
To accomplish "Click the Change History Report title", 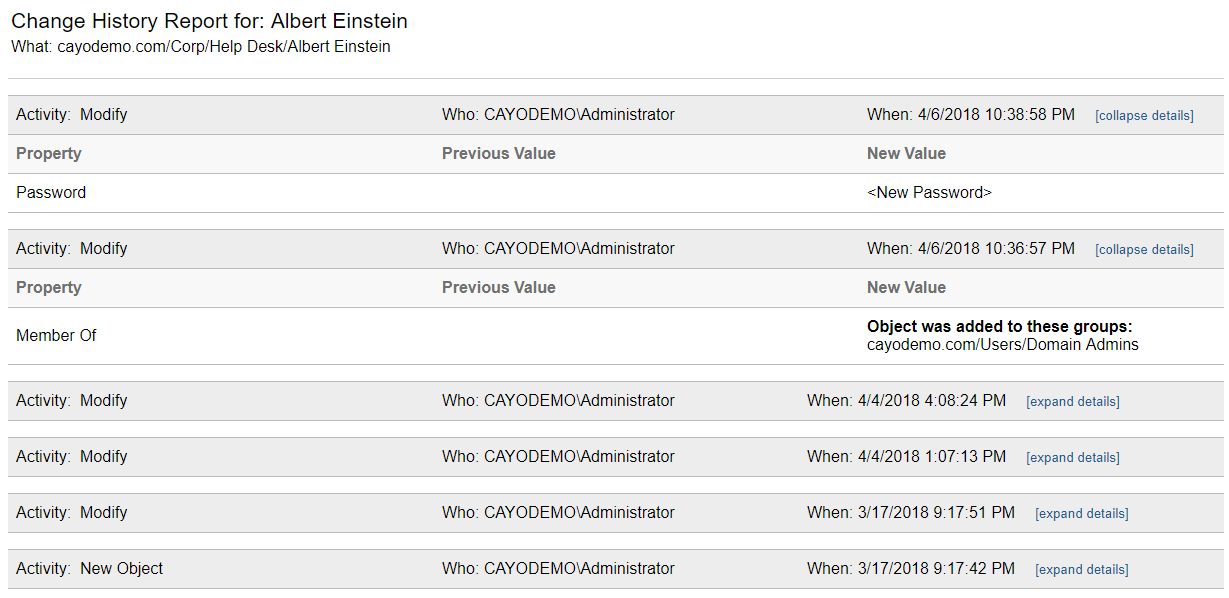I will click(209, 21).
